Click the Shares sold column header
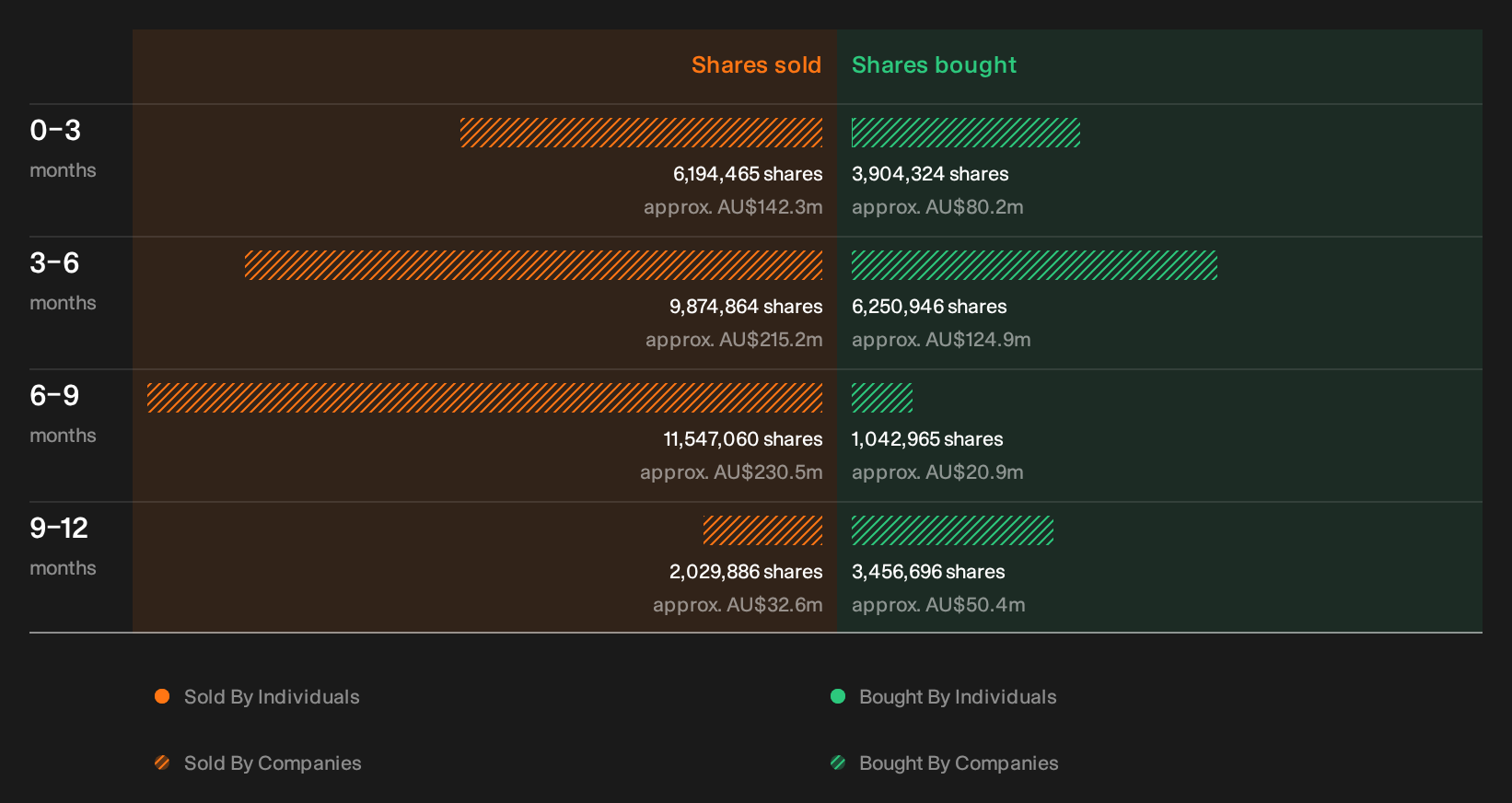The width and height of the screenshot is (1512, 803). pyautogui.click(x=756, y=65)
